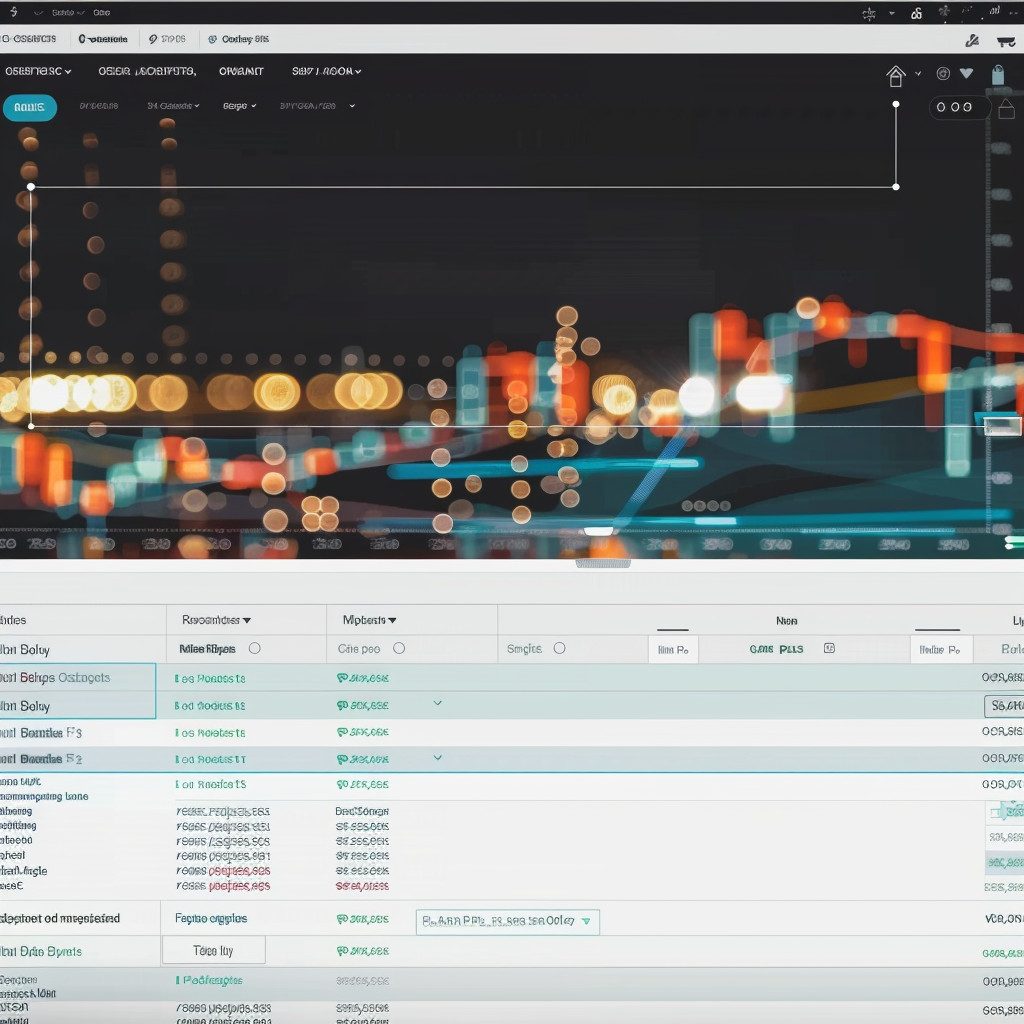The width and height of the screenshot is (1024, 1024).
Task: Open the fourth dark header menu with a chevron
Action: 326,71
